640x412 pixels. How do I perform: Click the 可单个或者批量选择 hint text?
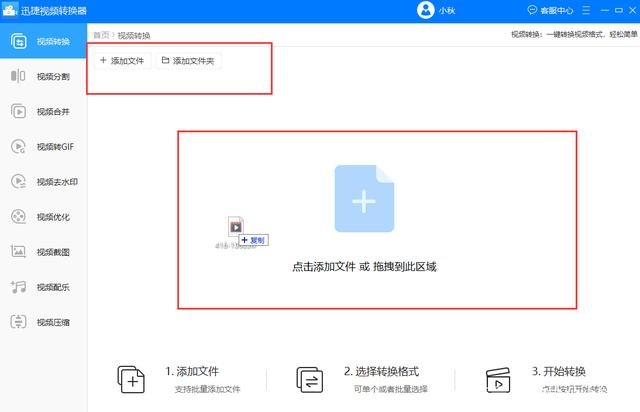click(x=391, y=389)
